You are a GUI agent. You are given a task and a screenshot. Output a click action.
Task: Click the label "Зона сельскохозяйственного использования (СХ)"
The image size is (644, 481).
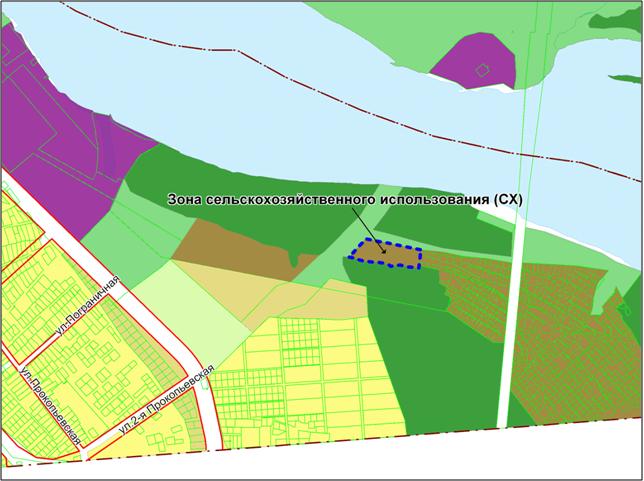[x=345, y=199]
